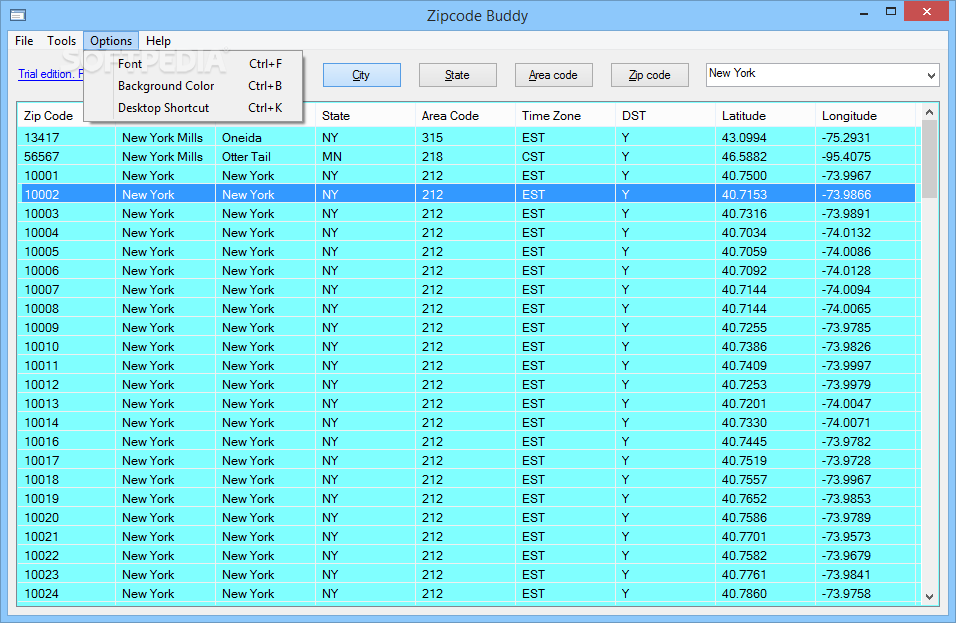Open the File menu
The height and width of the screenshot is (623, 956).
coord(24,41)
